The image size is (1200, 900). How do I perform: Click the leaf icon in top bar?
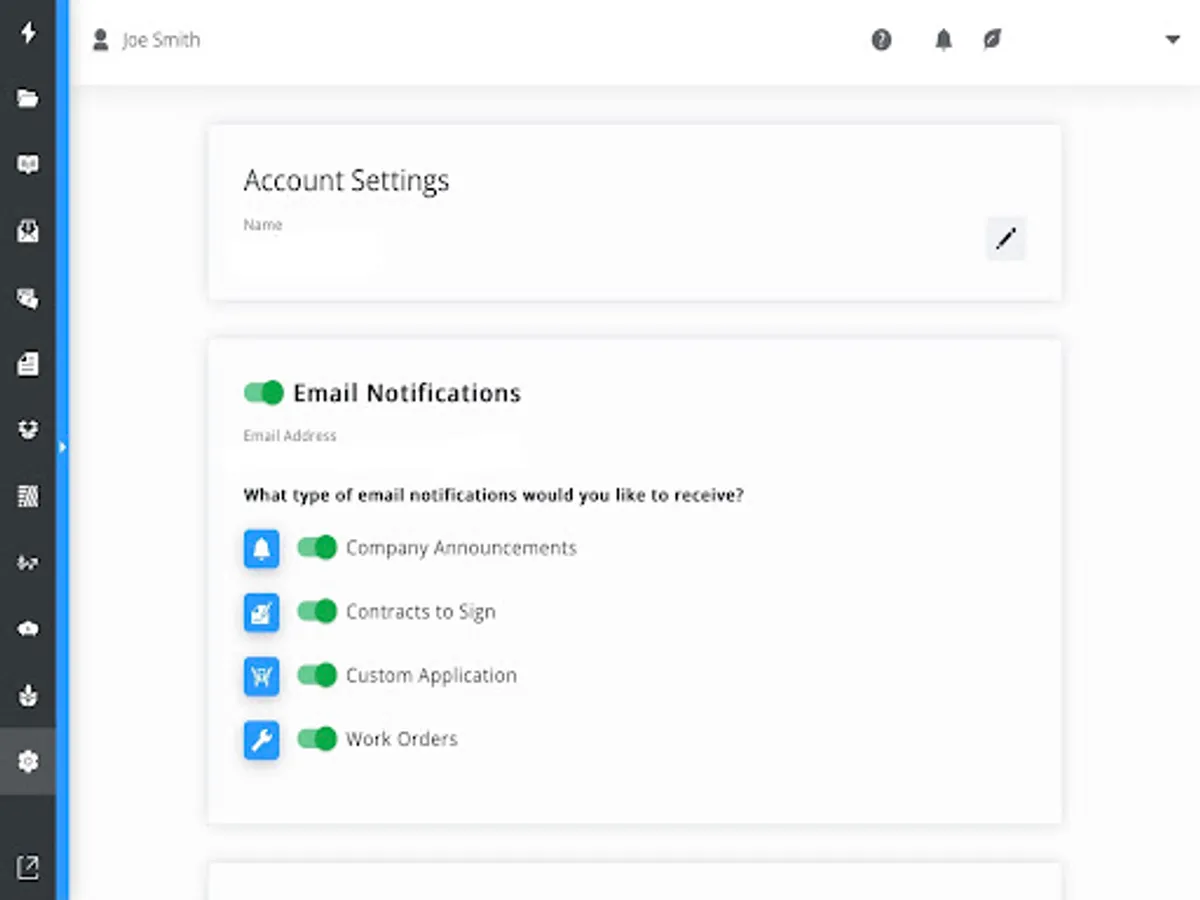(992, 40)
